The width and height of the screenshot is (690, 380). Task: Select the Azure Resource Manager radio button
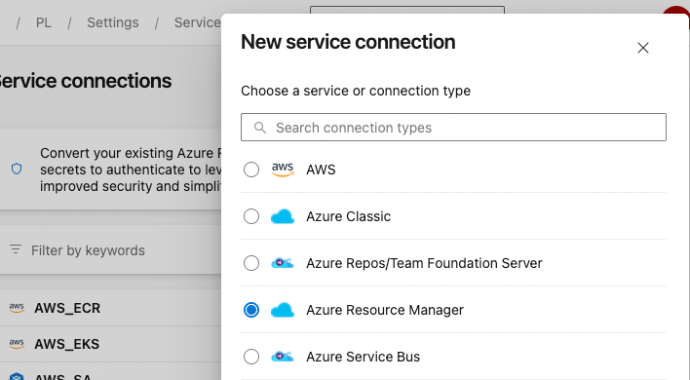pyautogui.click(x=251, y=310)
